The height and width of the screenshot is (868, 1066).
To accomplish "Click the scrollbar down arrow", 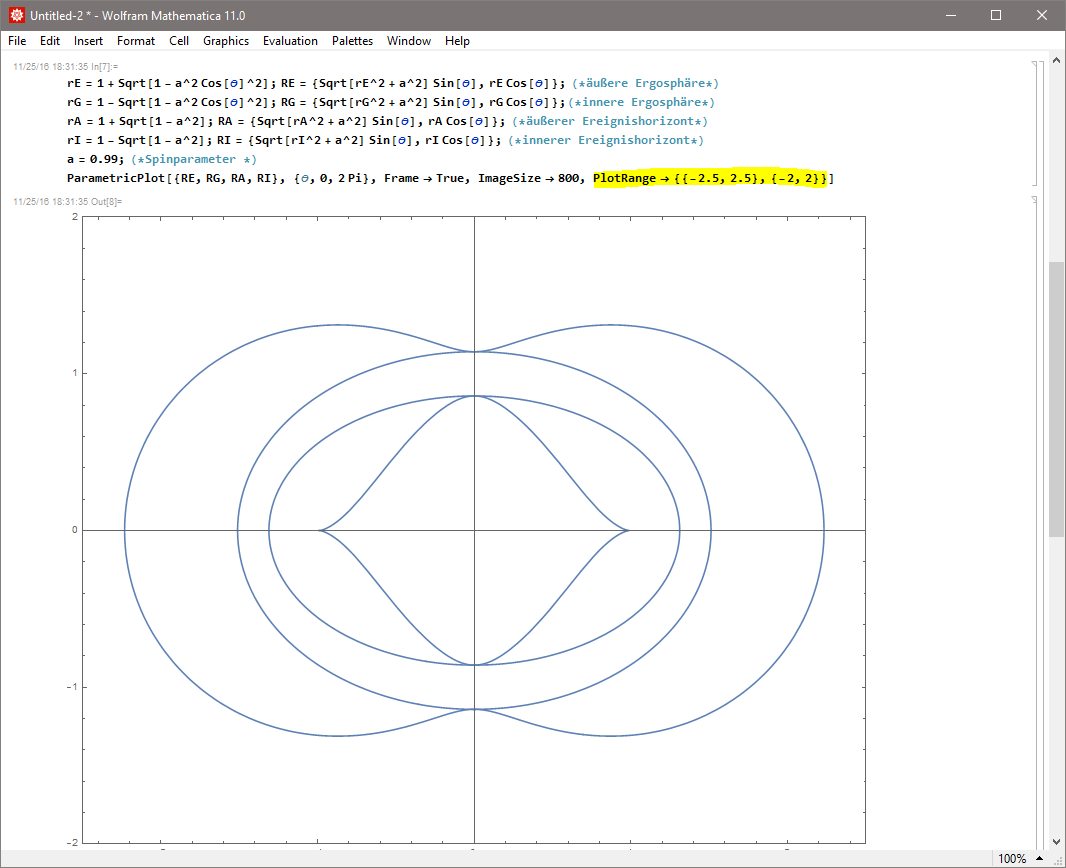I will (x=1056, y=842).
